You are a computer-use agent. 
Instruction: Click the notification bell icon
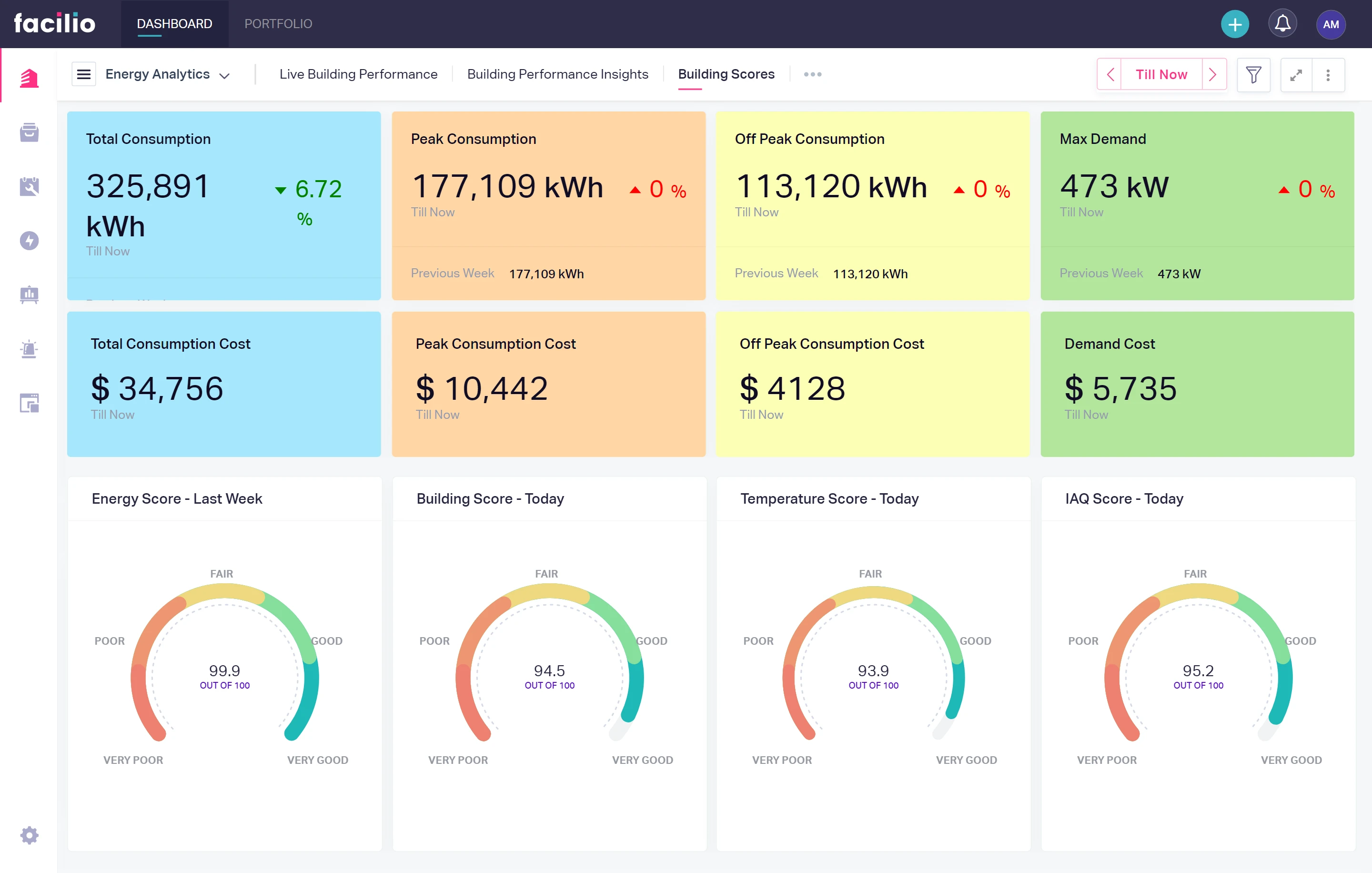point(1282,24)
